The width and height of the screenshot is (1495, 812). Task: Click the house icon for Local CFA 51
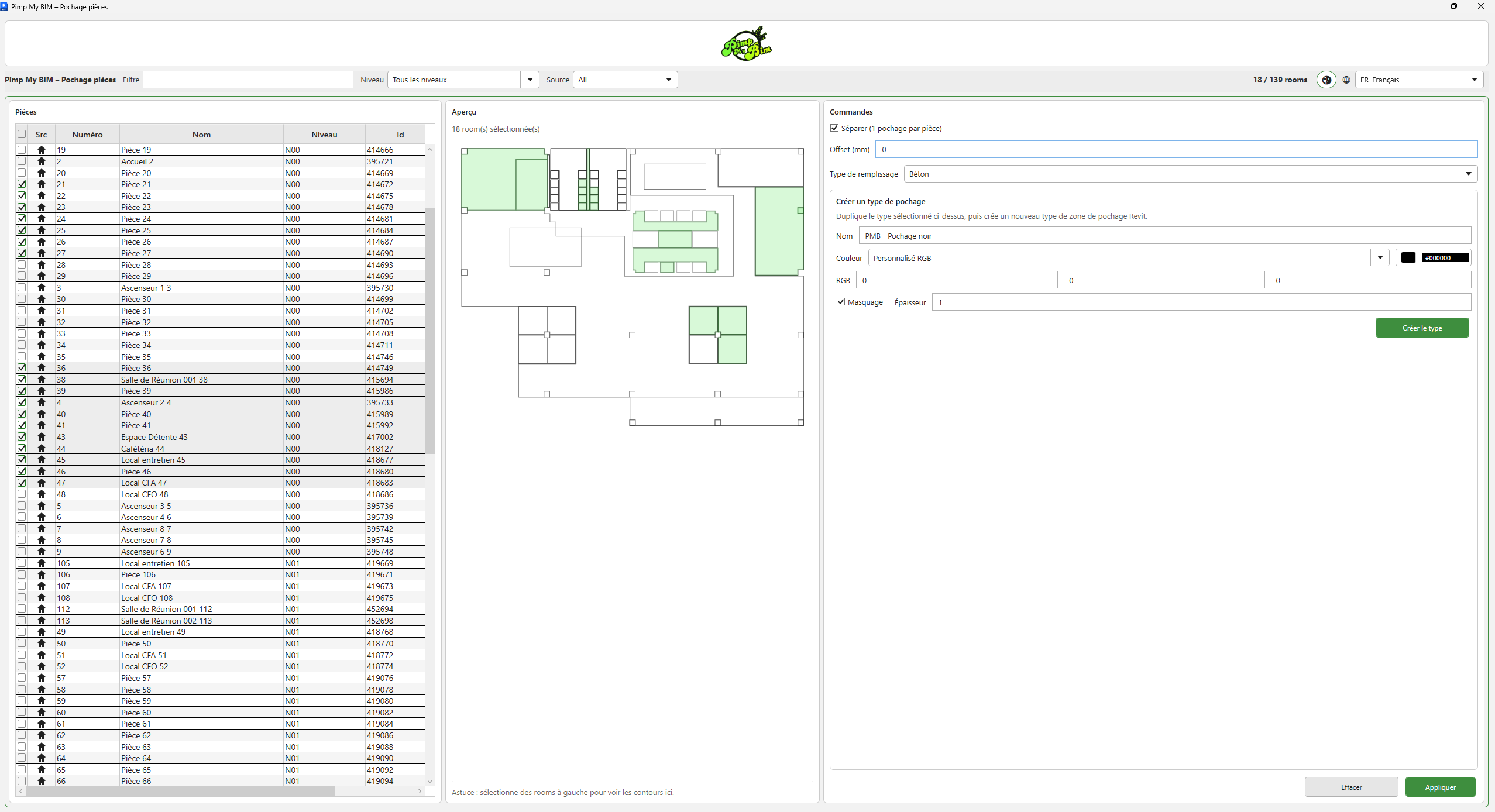tap(42, 655)
